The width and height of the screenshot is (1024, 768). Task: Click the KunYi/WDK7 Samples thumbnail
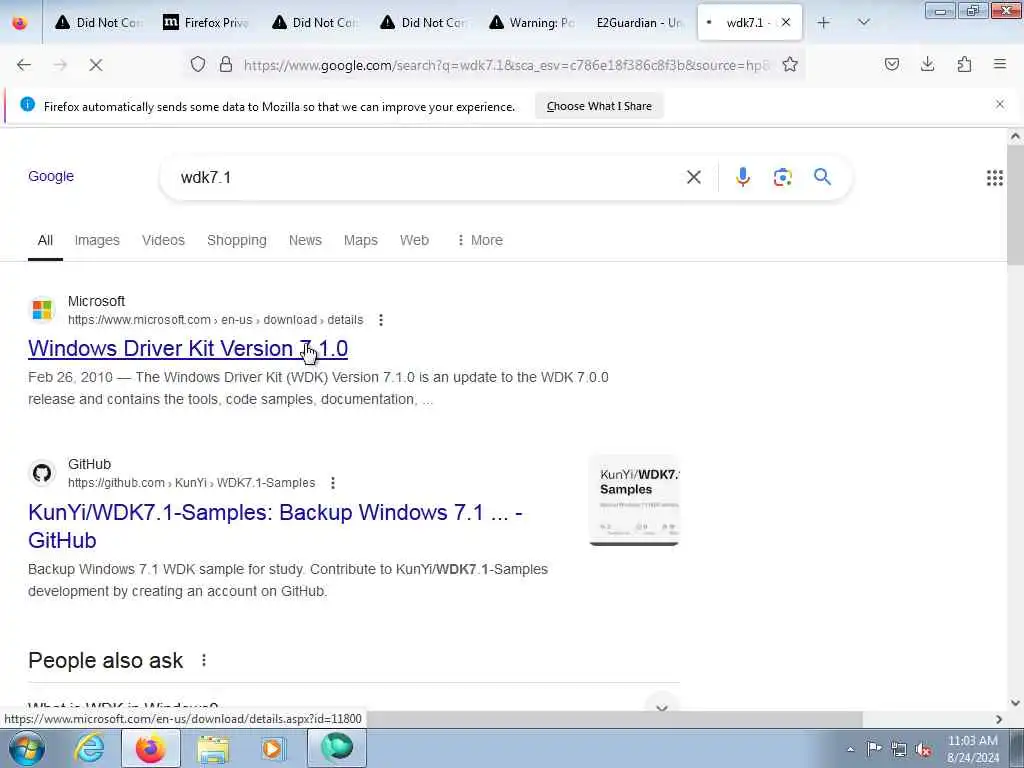click(x=634, y=500)
